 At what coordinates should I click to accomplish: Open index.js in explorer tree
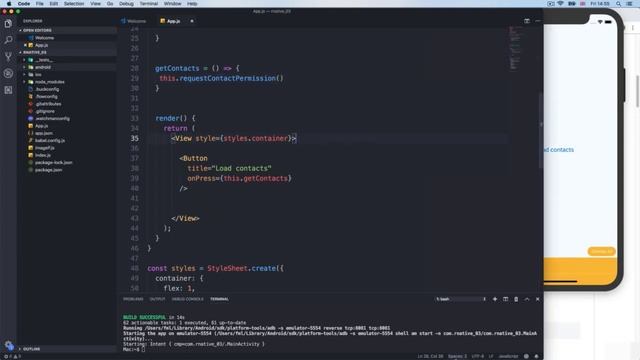coord(43,155)
